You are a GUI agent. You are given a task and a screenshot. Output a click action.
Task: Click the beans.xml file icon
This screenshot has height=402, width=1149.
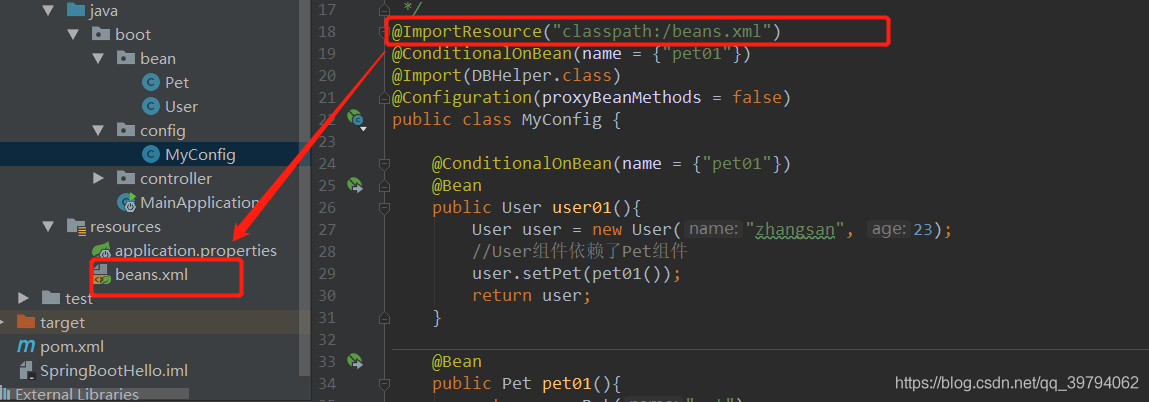[101, 274]
